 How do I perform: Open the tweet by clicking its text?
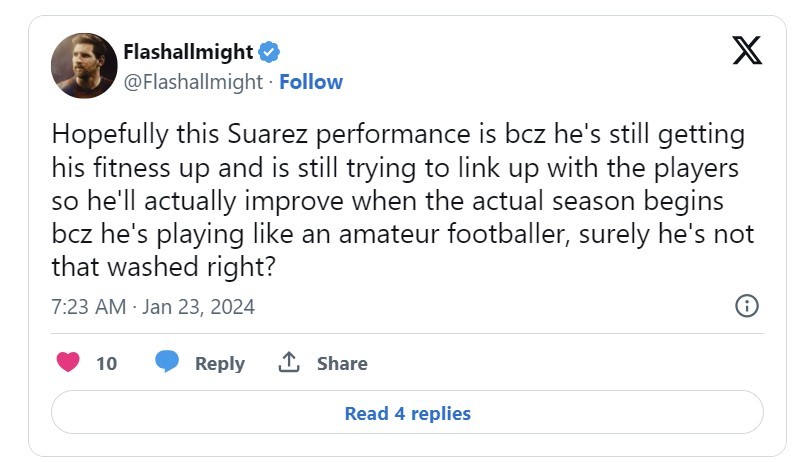click(402, 200)
